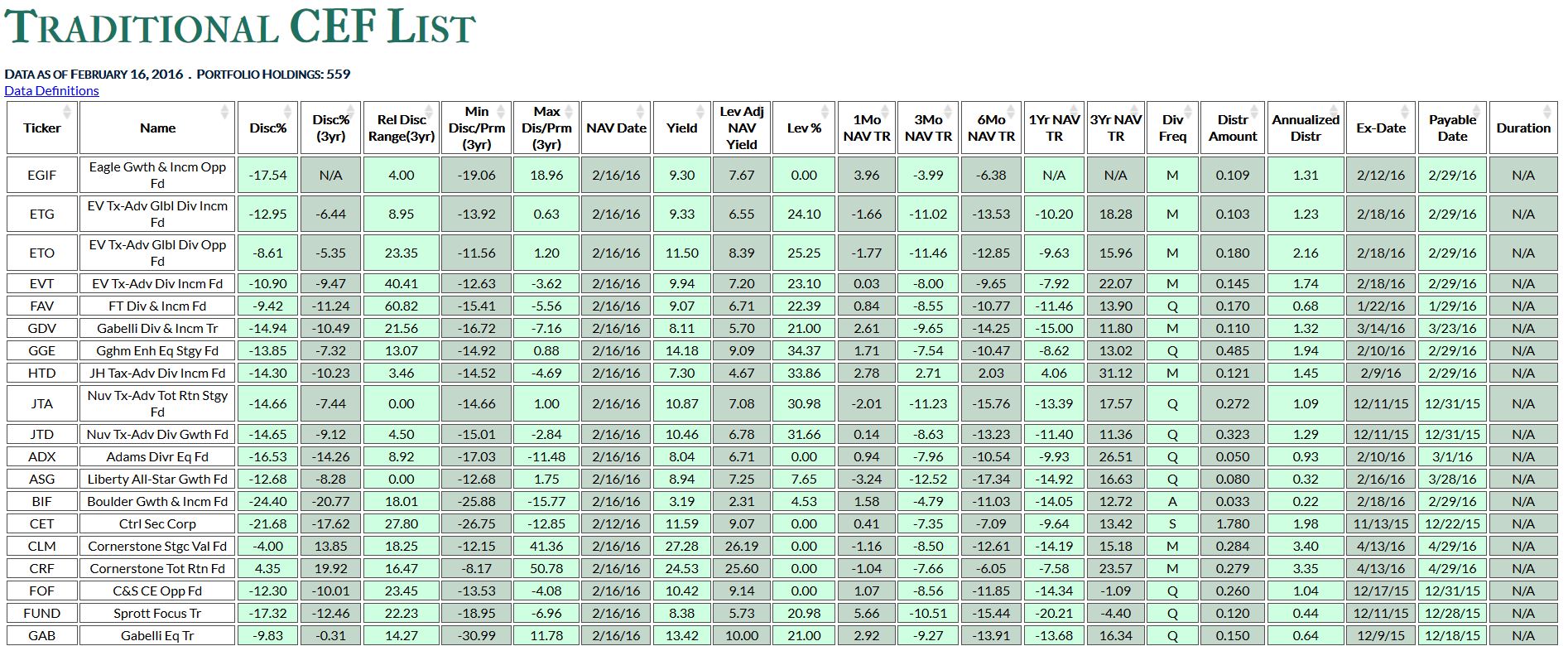Image resolution: width=1568 pixels, height=646 pixels.
Task: Click sort arrows in Name column header
Action: [x=224, y=112]
